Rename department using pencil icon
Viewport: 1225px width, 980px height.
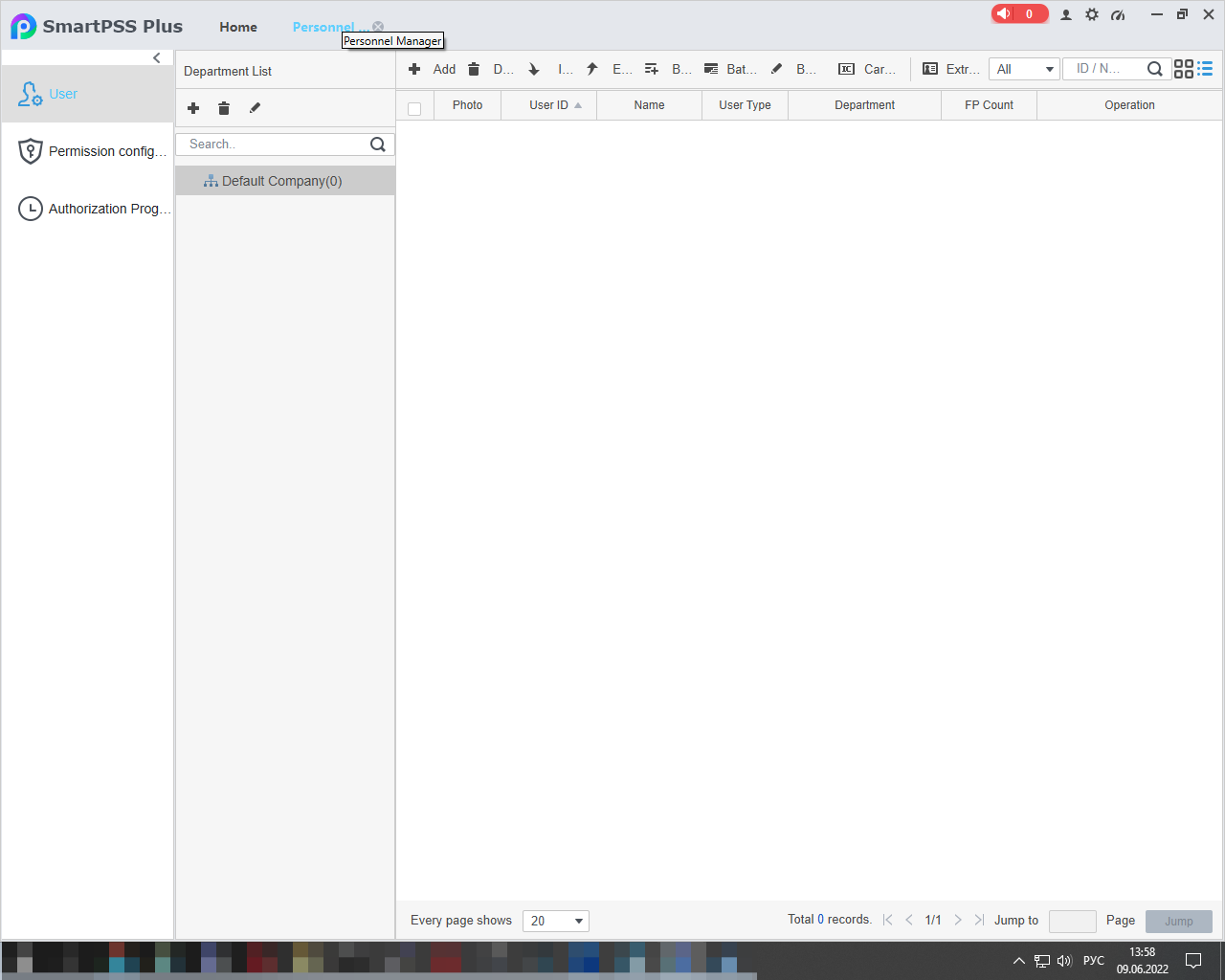[x=255, y=108]
